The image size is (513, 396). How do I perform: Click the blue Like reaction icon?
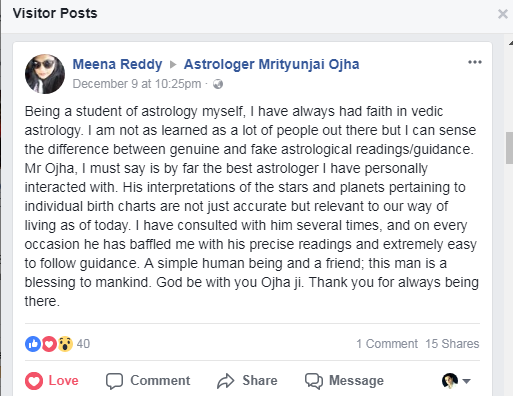coord(33,344)
